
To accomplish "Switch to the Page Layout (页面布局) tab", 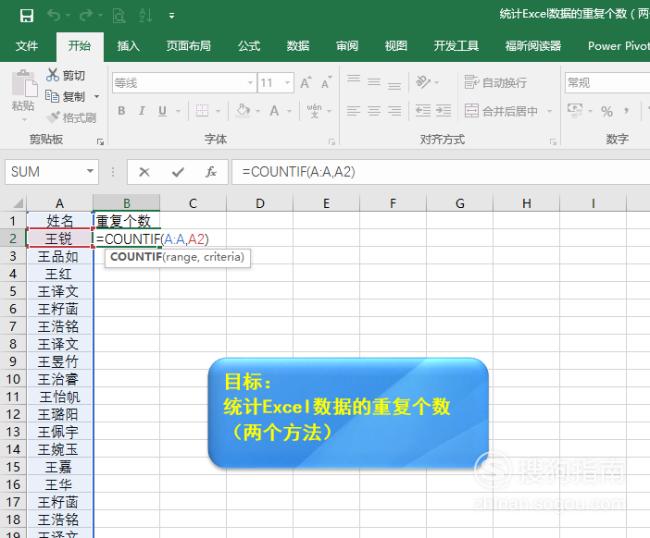I will pyautogui.click(x=189, y=46).
